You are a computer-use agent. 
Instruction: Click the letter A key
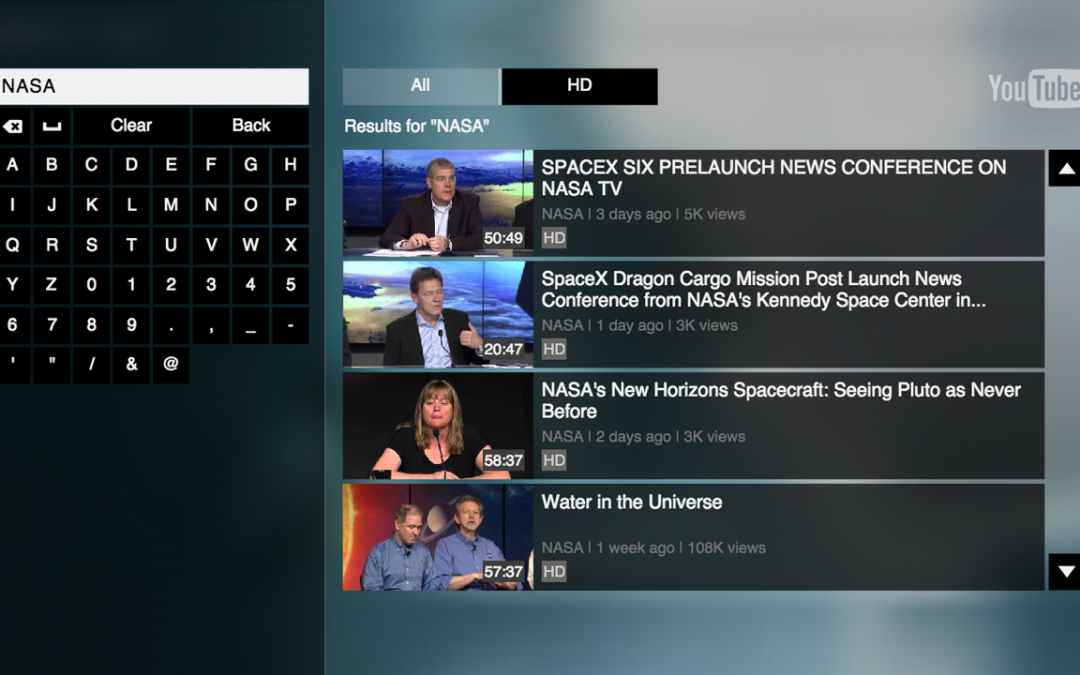pyautogui.click(x=13, y=165)
